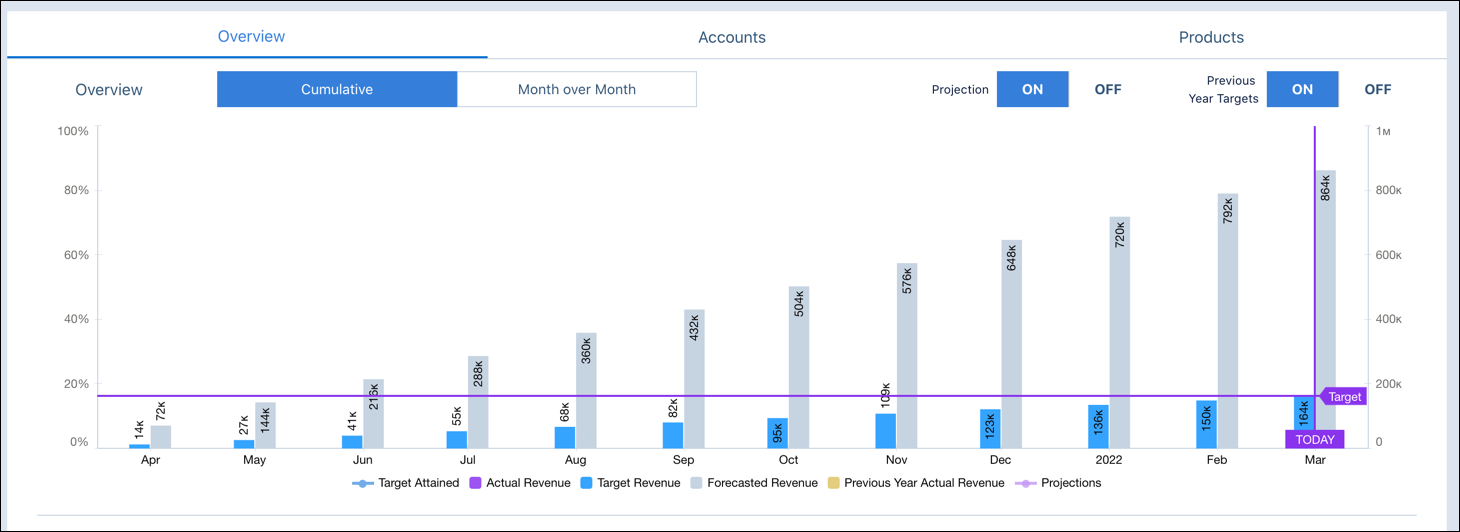Click the 504K forecasted bar for Oct

[799, 367]
